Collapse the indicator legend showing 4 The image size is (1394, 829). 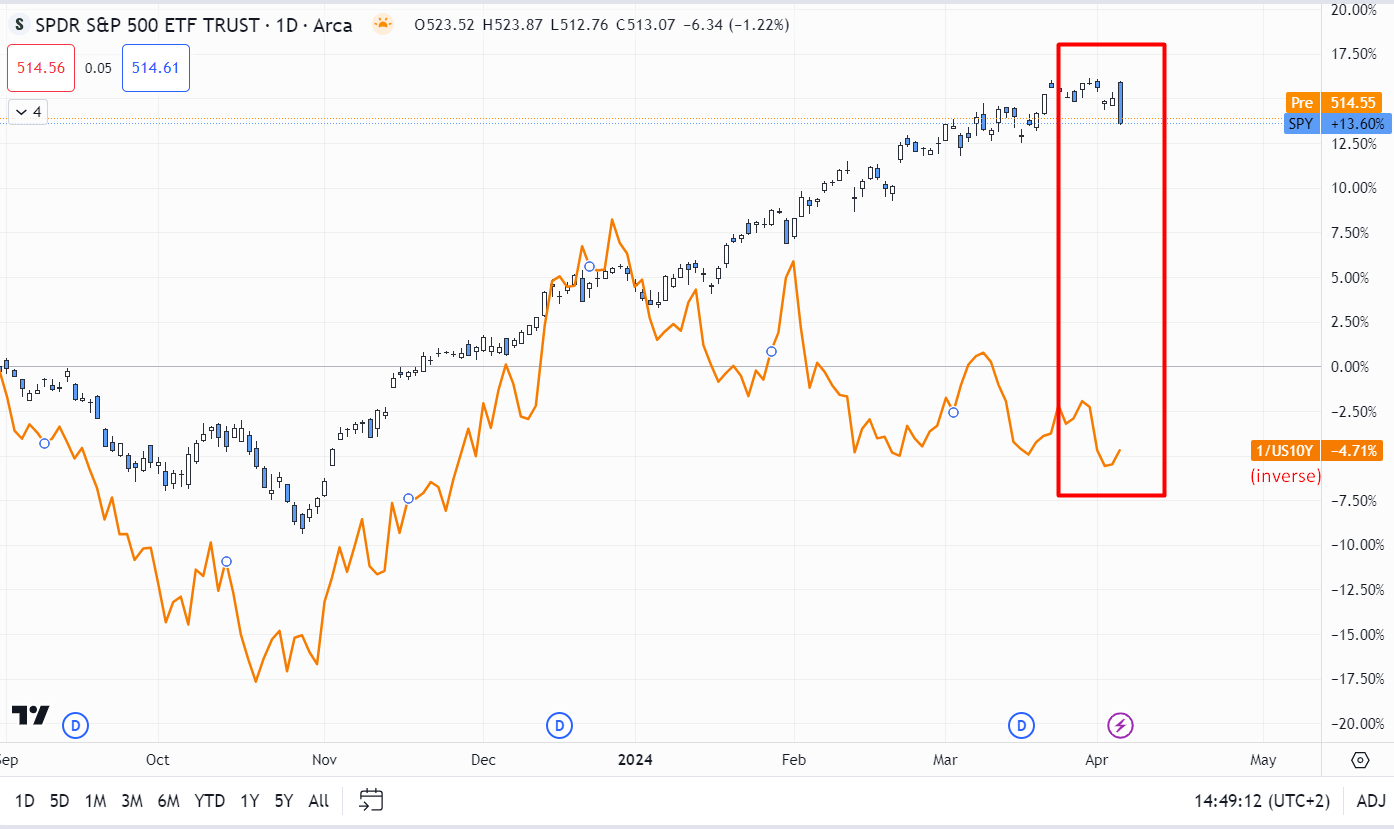tap(27, 111)
